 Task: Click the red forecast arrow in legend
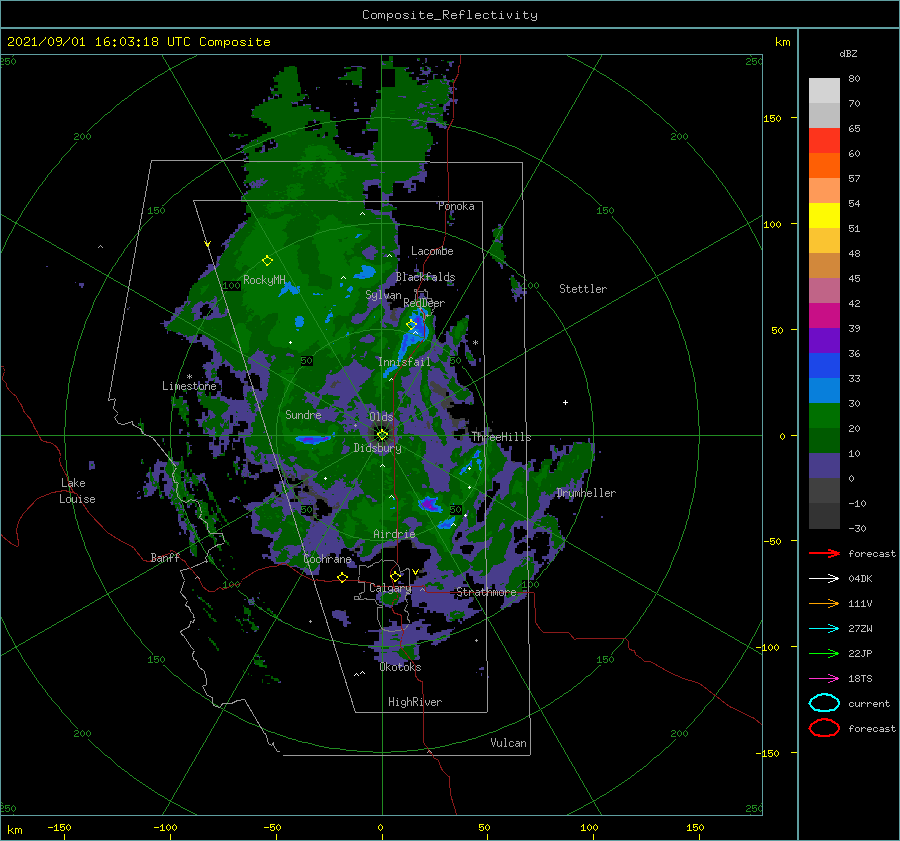[824, 553]
